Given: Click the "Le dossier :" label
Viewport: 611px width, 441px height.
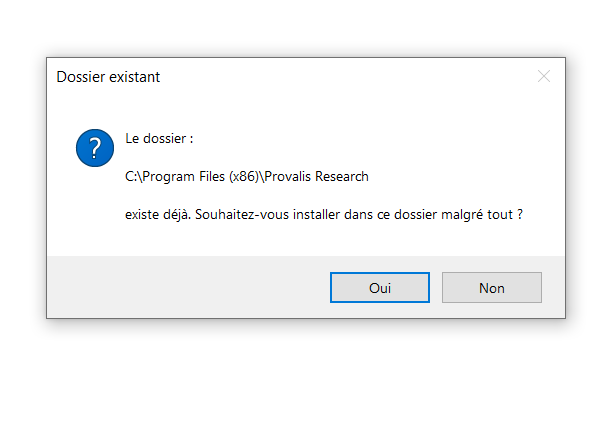Looking at the screenshot, I should coord(159,139).
